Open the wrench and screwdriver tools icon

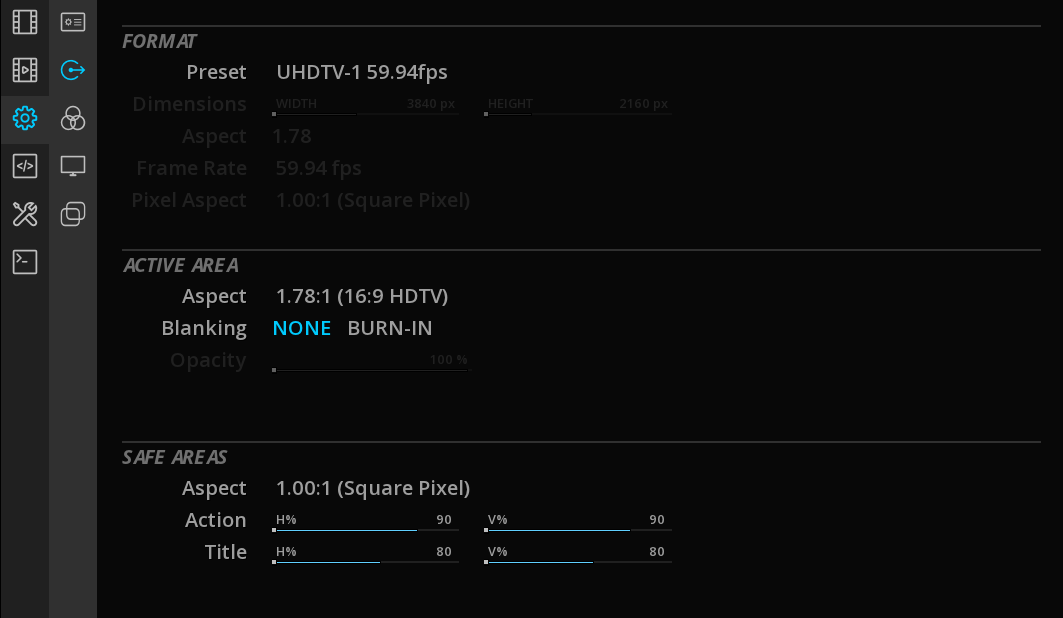[x=24, y=214]
